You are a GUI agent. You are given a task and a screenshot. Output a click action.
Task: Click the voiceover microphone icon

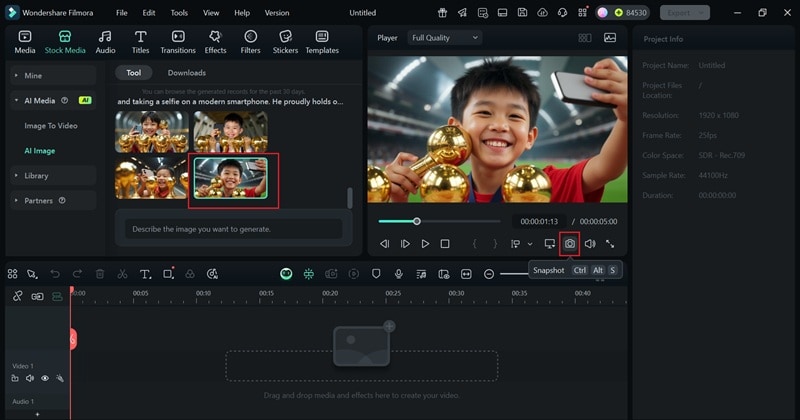tap(398, 274)
